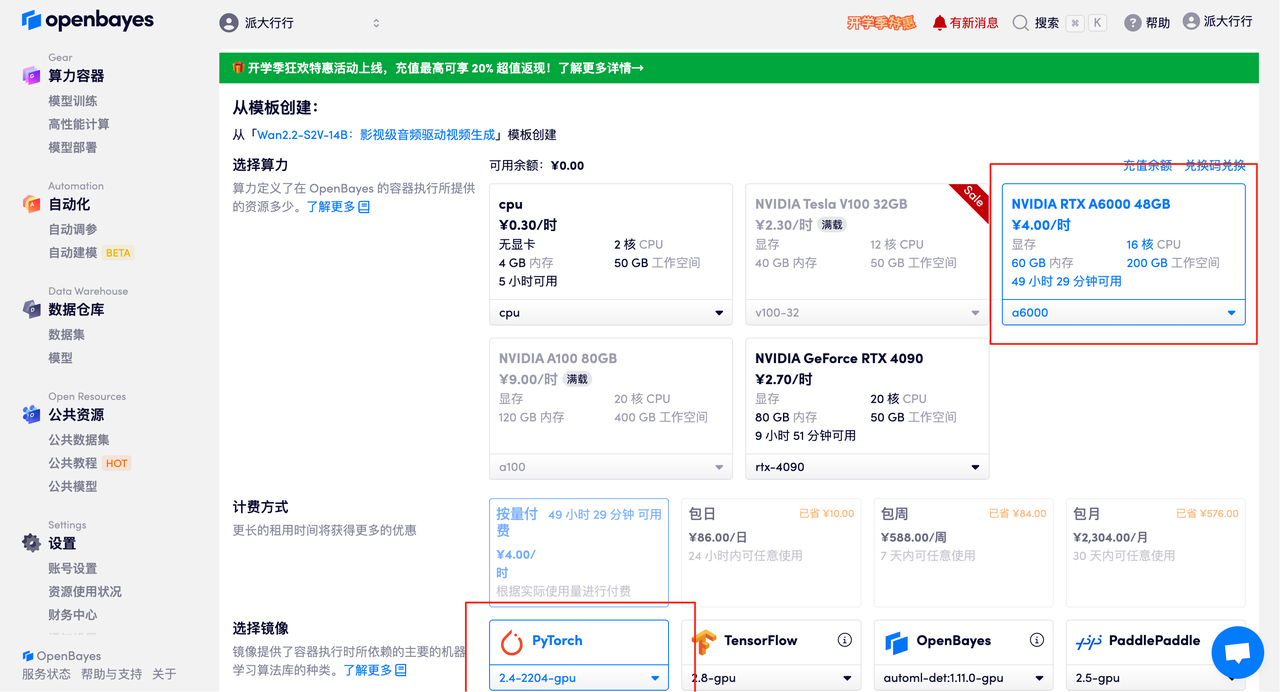The image size is (1280, 692).
Task: Click the TensorFlow info icon
Action: (x=844, y=640)
